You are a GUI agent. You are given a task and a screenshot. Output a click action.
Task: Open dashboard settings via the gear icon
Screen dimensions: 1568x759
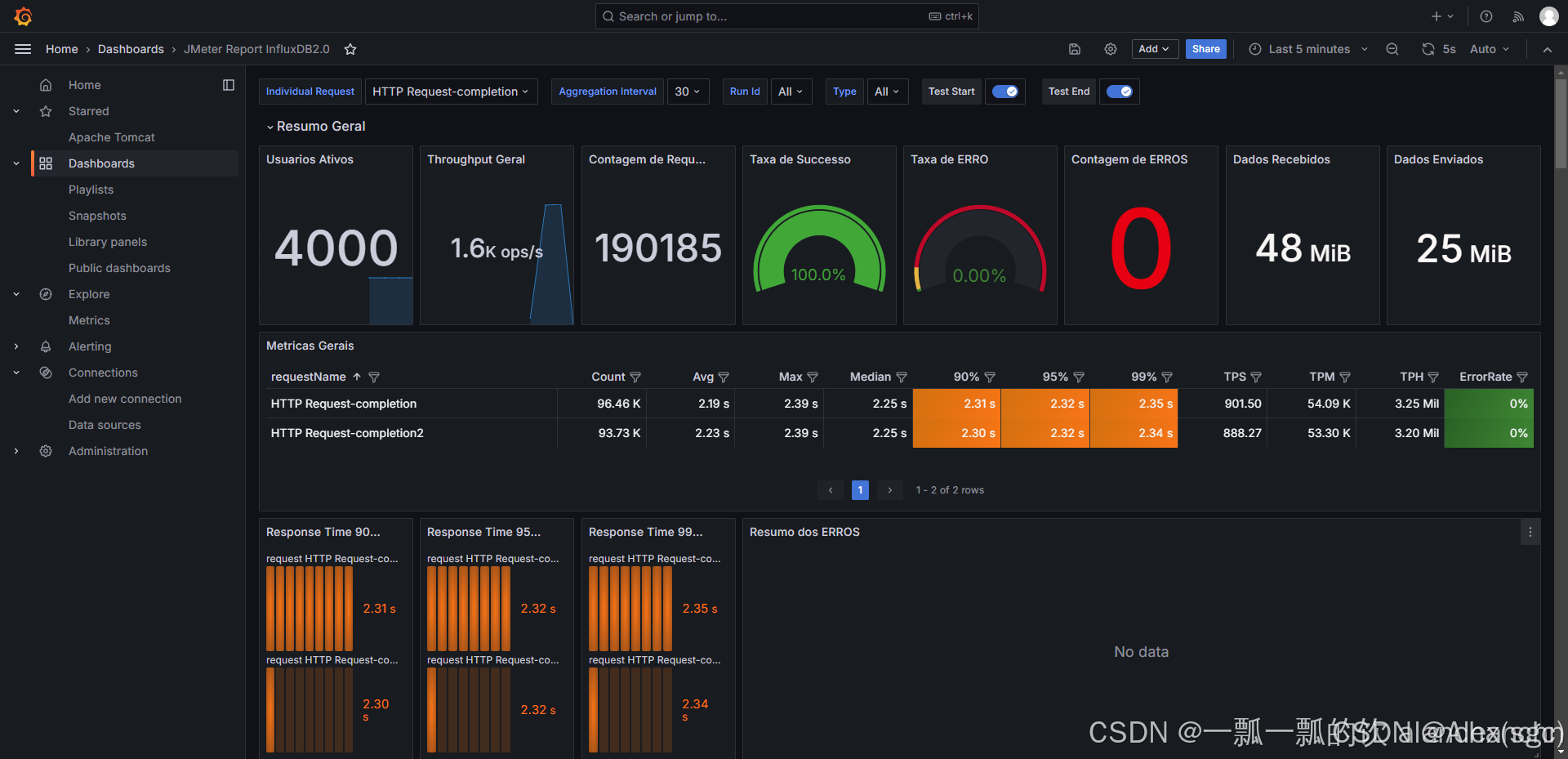1110,49
